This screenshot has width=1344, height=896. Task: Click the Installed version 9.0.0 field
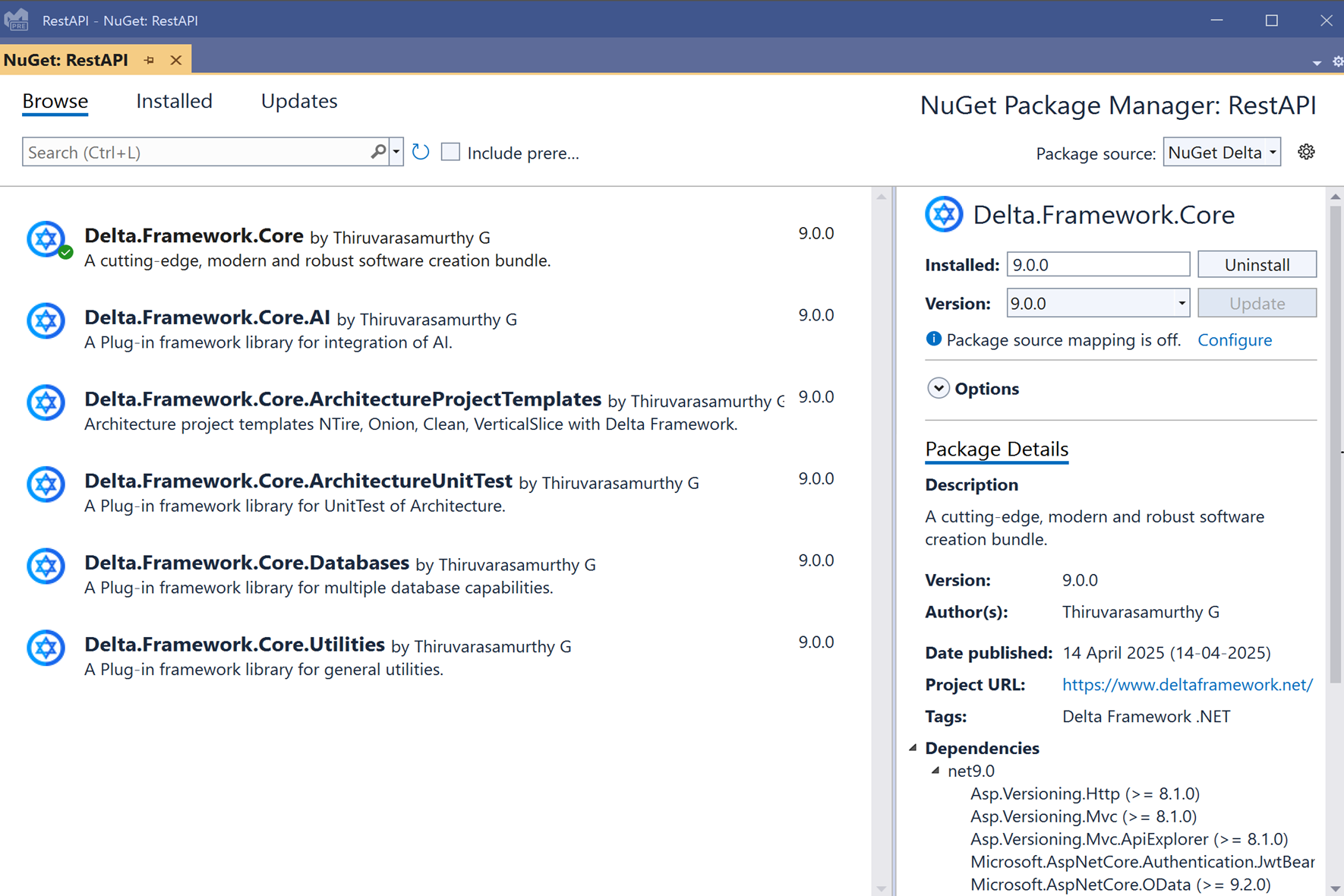point(1098,264)
